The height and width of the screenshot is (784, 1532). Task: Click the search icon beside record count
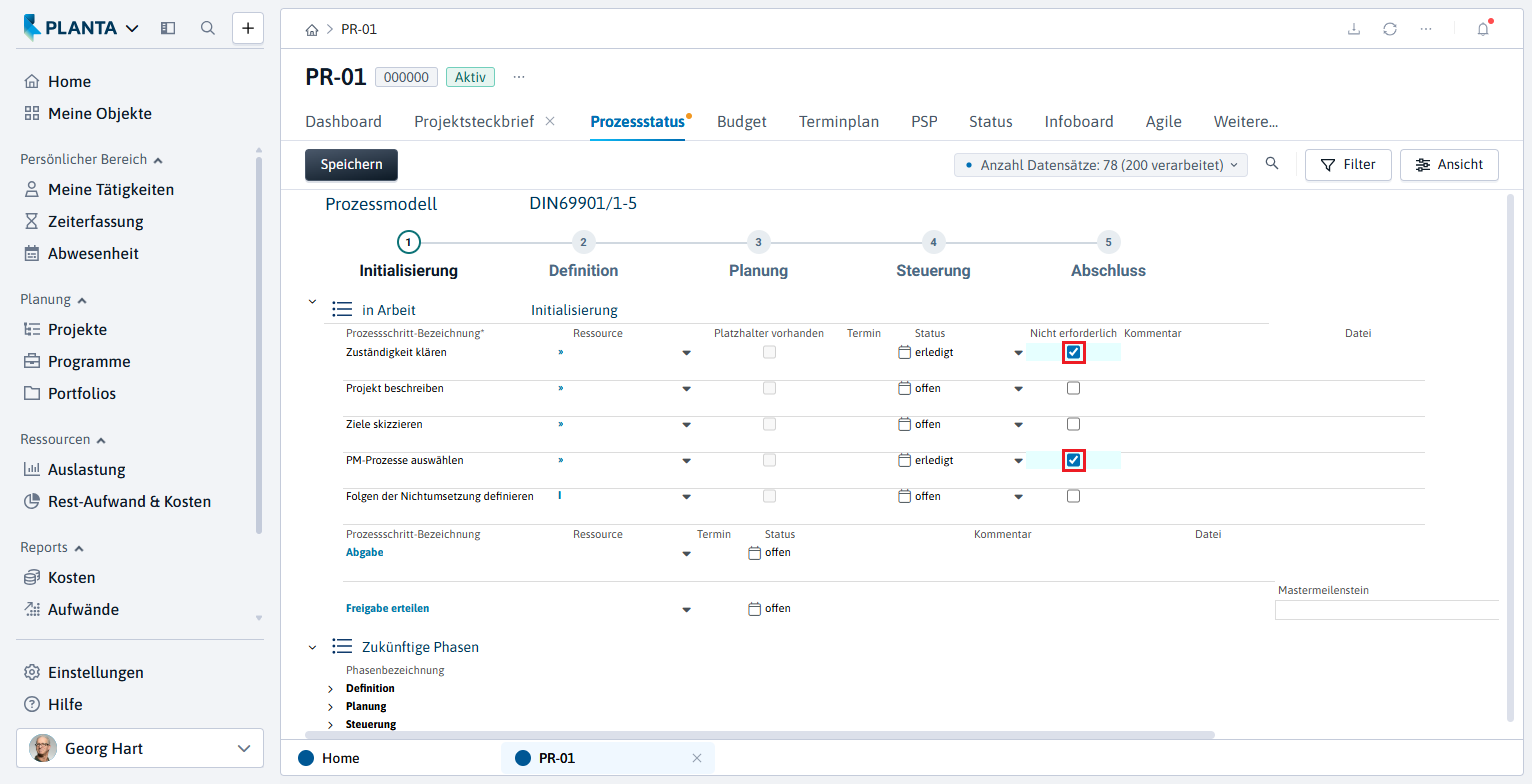[x=1272, y=164]
